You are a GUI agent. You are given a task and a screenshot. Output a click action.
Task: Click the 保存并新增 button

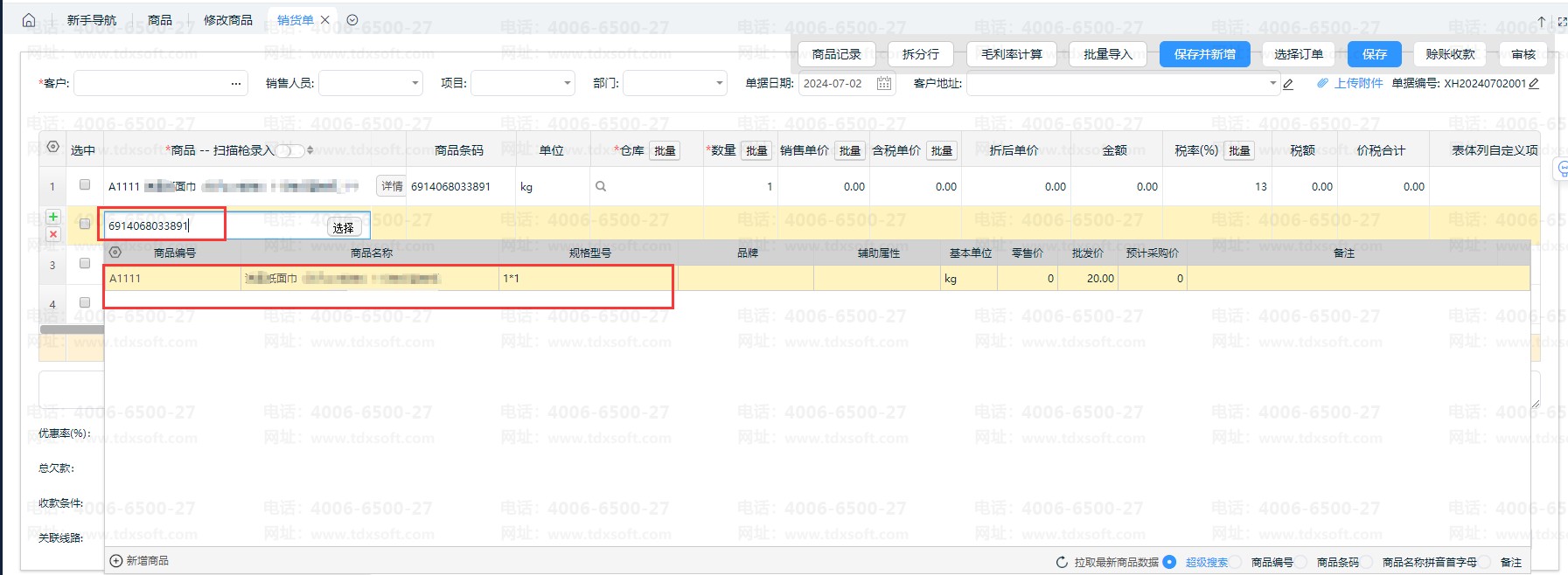click(x=1204, y=54)
